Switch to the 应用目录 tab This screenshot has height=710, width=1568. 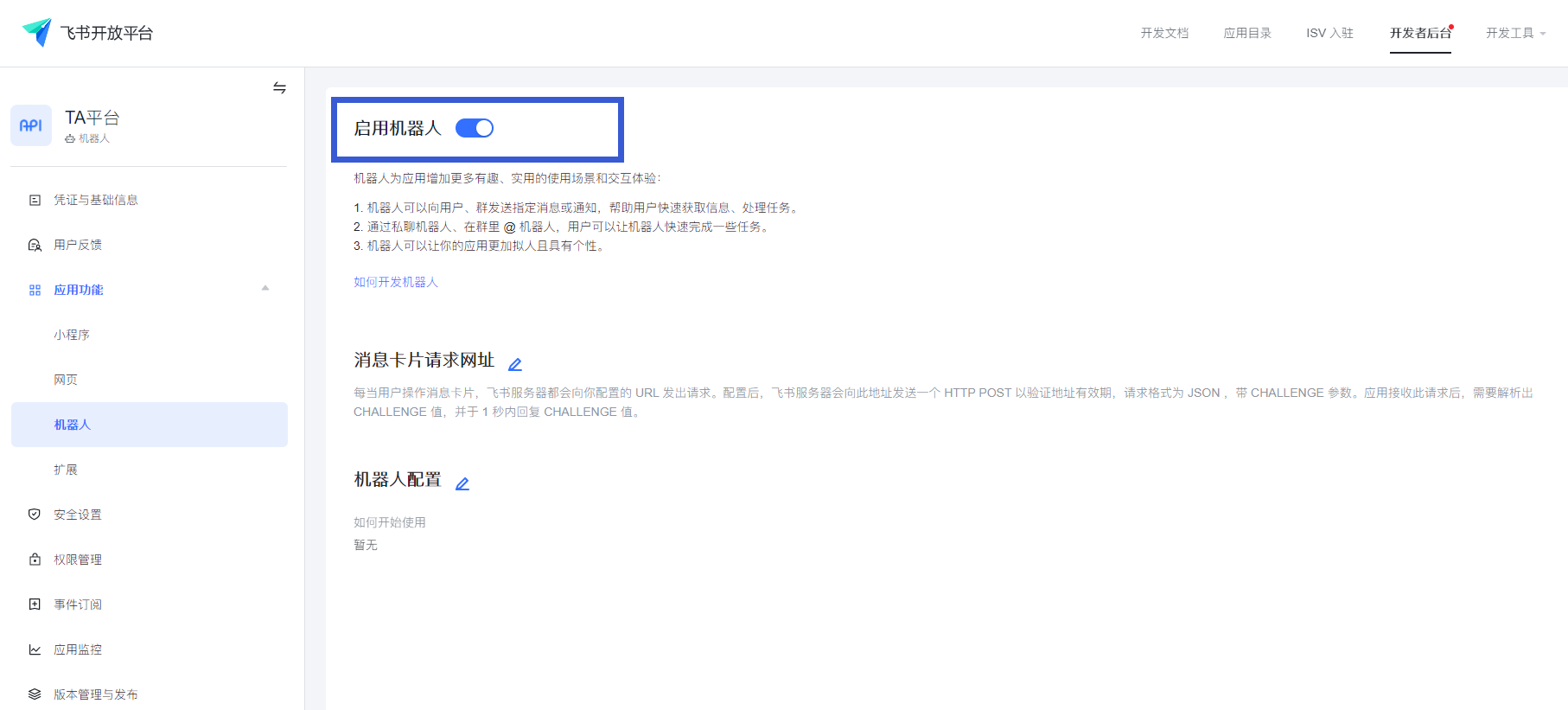pos(1247,33)
